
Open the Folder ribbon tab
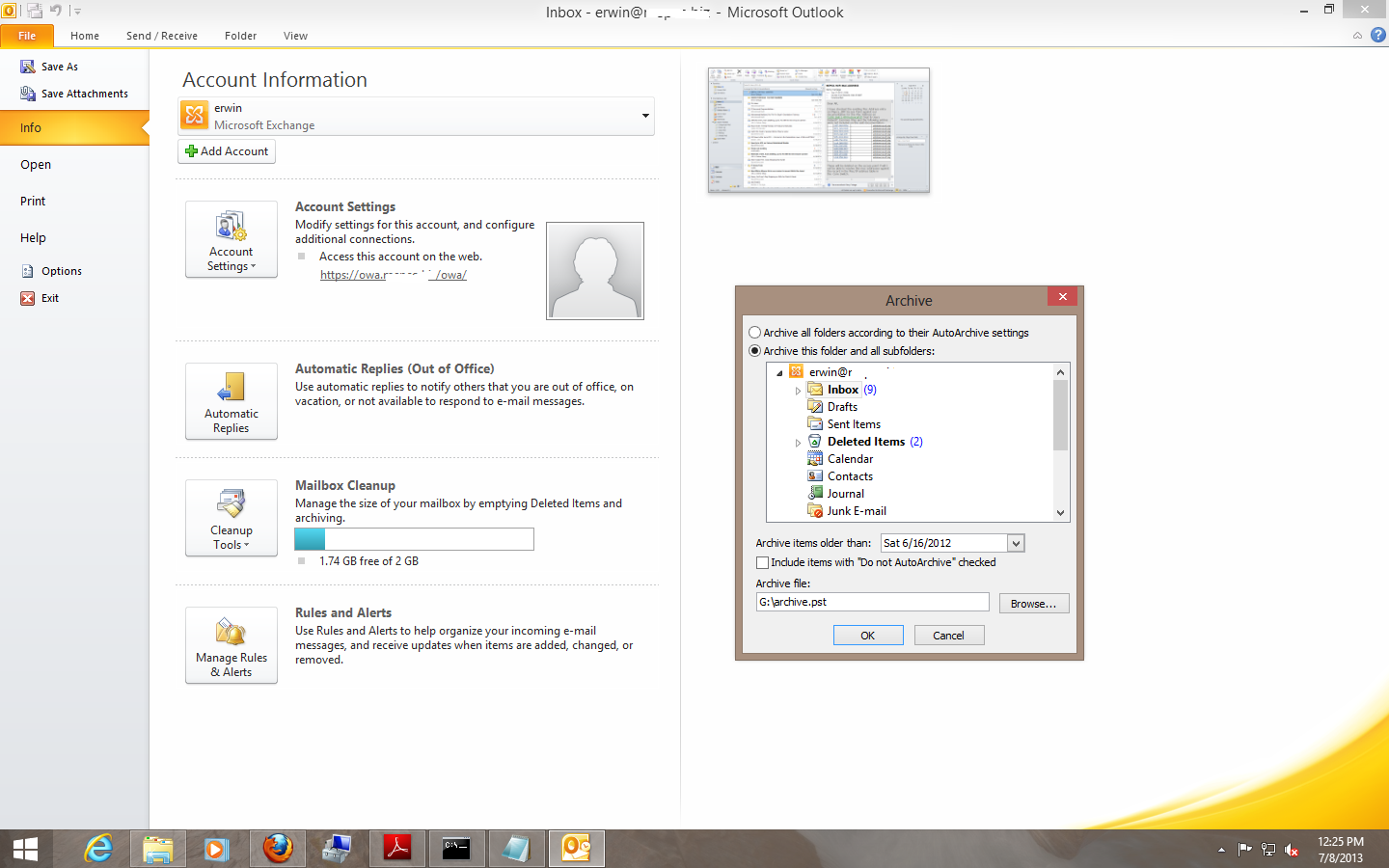tap(240, 36)
